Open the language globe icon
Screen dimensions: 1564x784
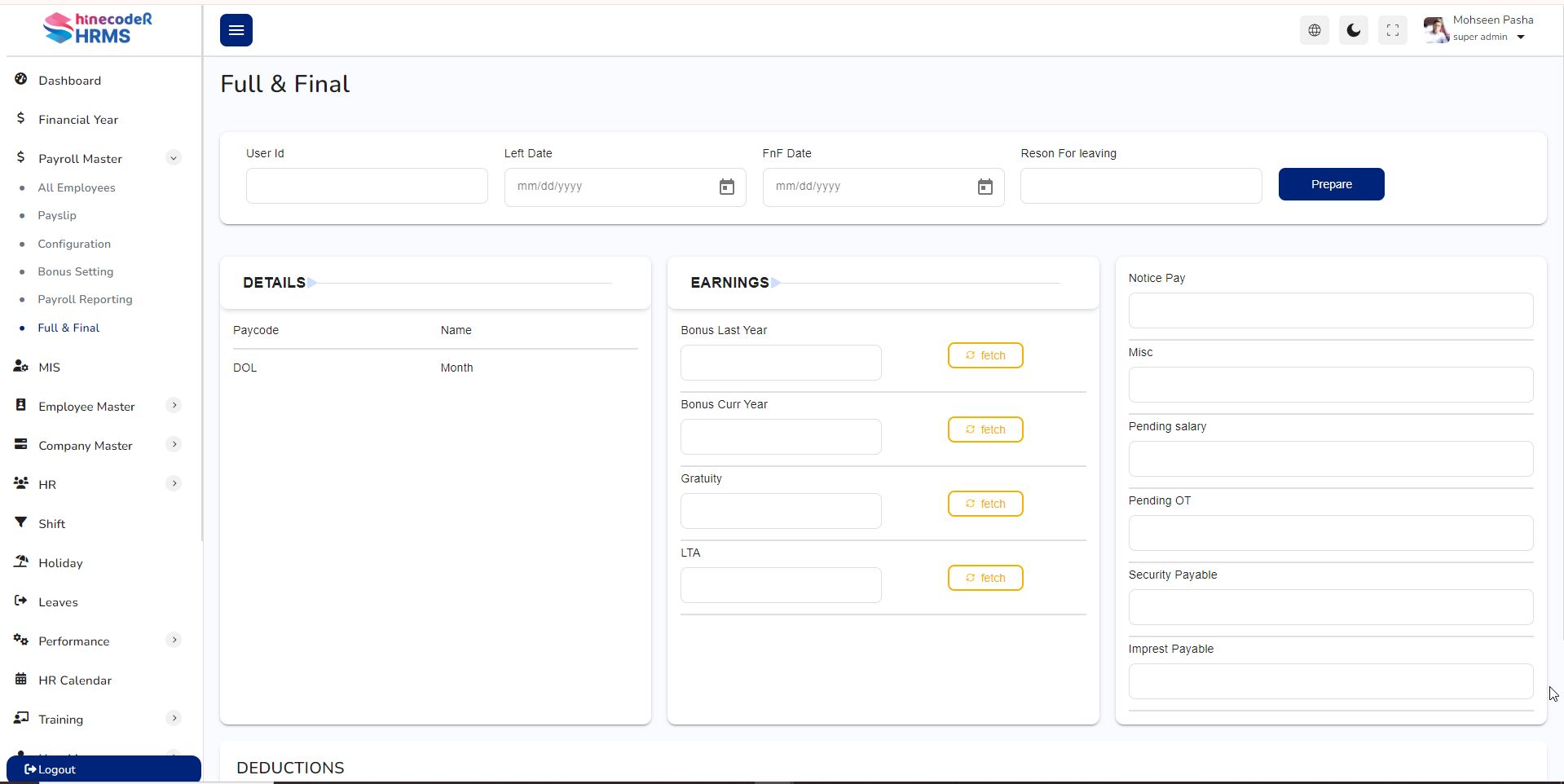click(x=1315, y=30)
